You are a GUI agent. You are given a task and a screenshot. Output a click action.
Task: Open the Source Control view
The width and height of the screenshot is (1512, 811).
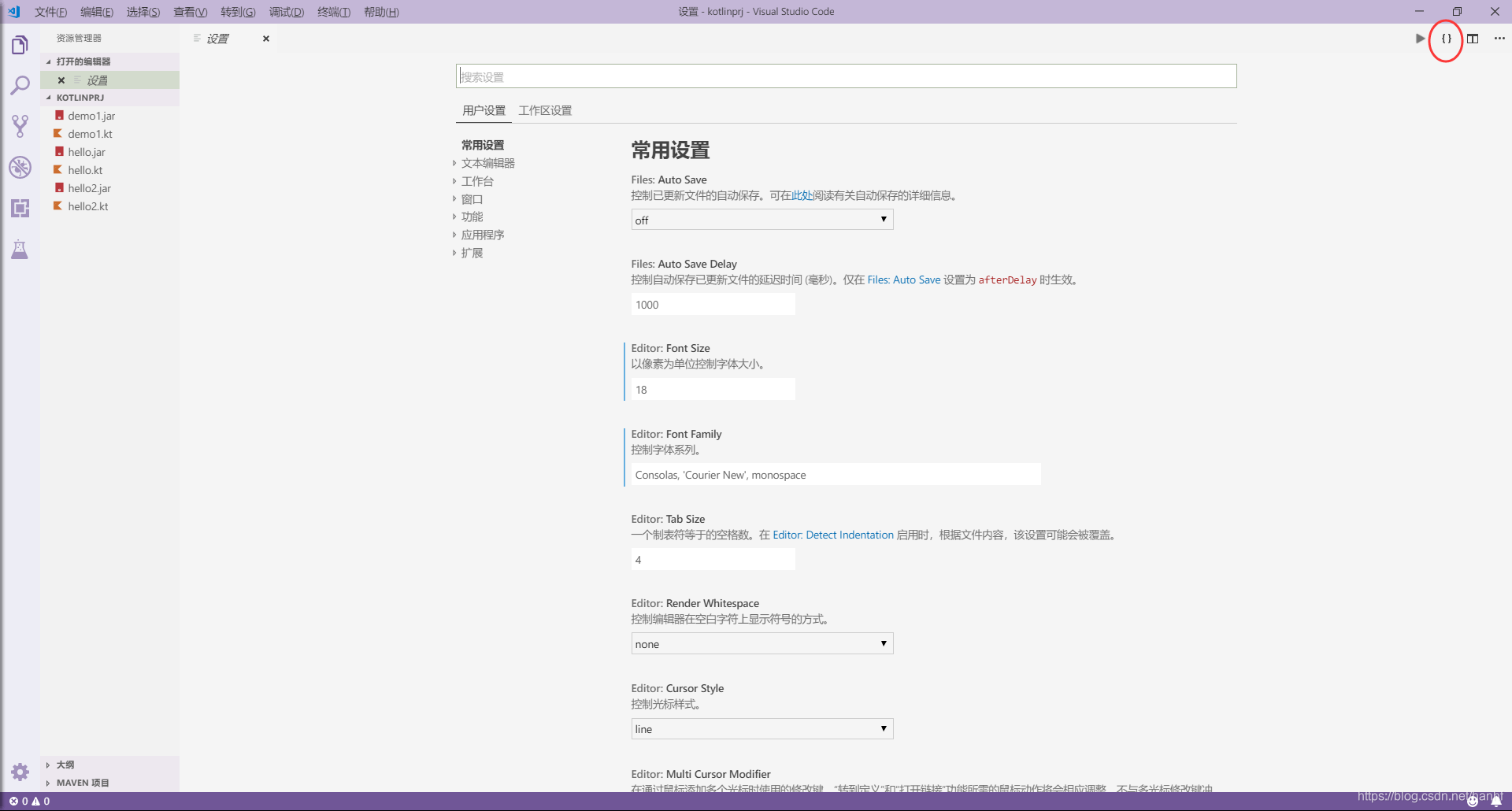pyautogui.click(x=20, y=126)
